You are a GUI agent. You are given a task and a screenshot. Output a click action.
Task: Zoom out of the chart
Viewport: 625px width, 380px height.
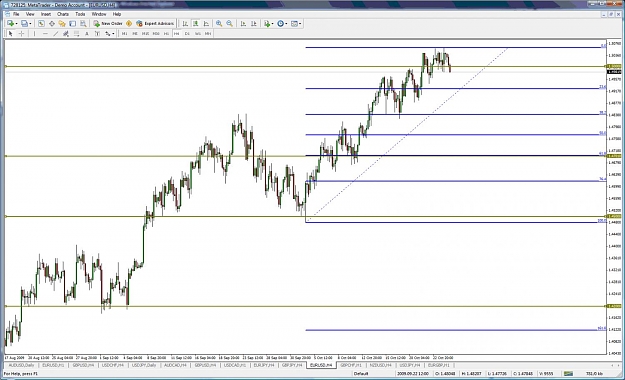(x=230, y=24)
